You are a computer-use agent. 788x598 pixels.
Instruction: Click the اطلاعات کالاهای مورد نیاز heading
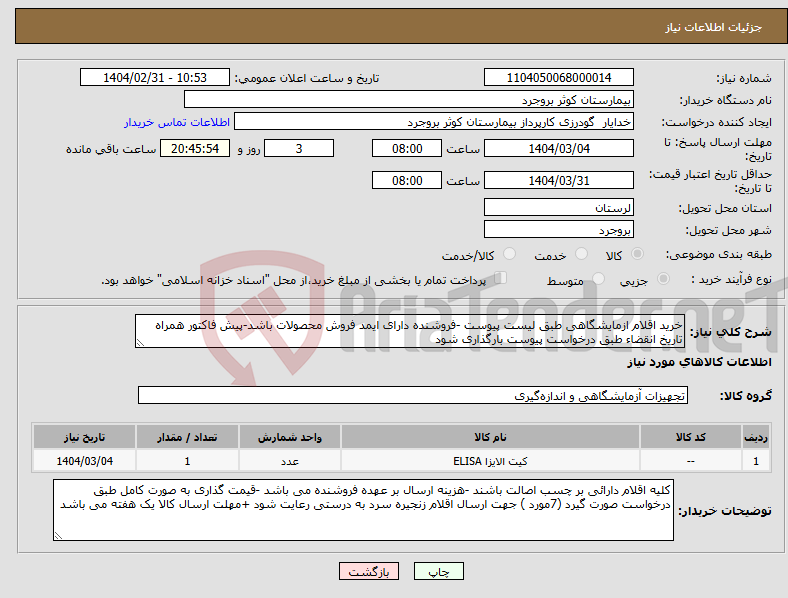click(699, 362)
